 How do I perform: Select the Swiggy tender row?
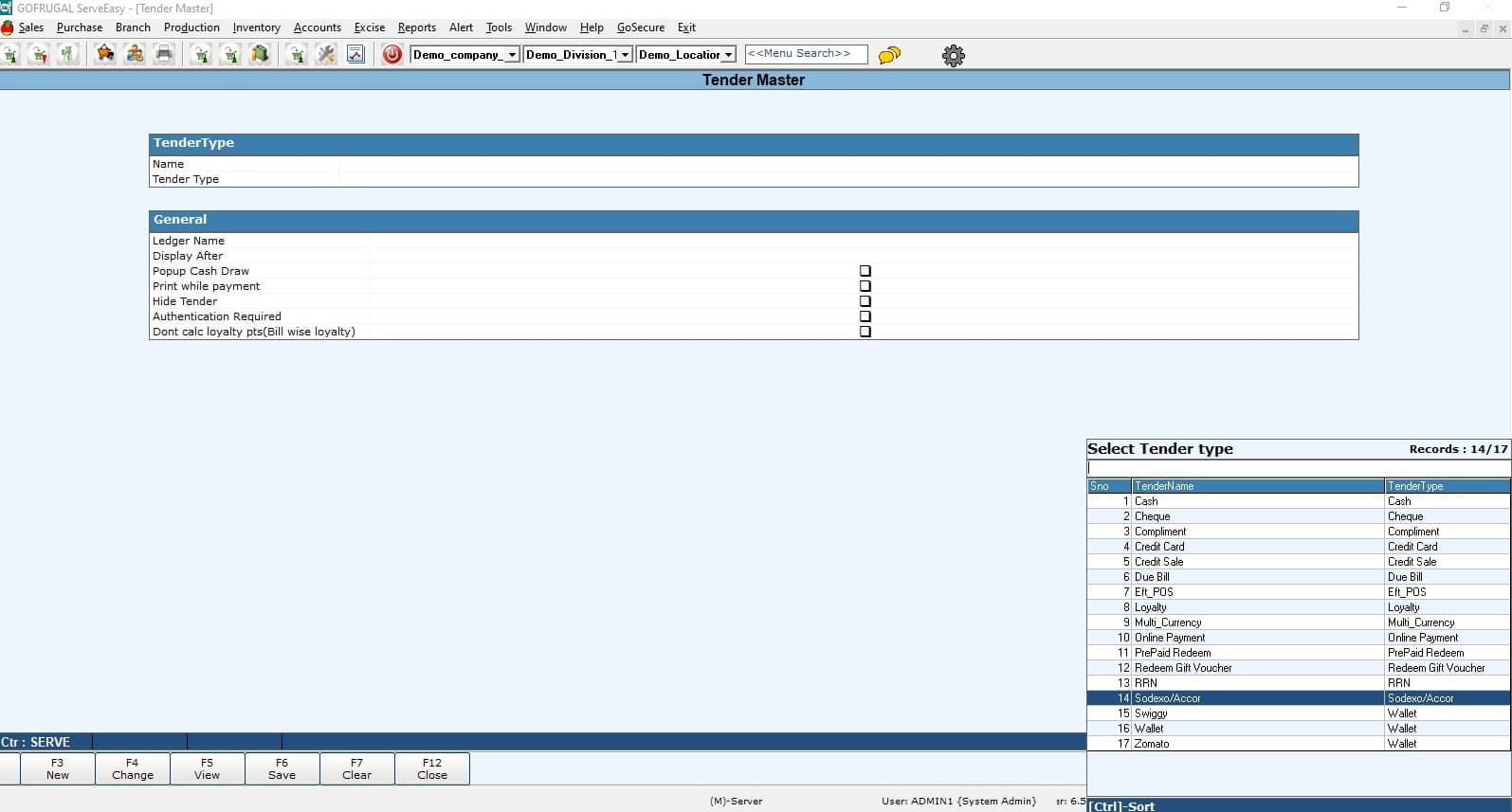1299,713
